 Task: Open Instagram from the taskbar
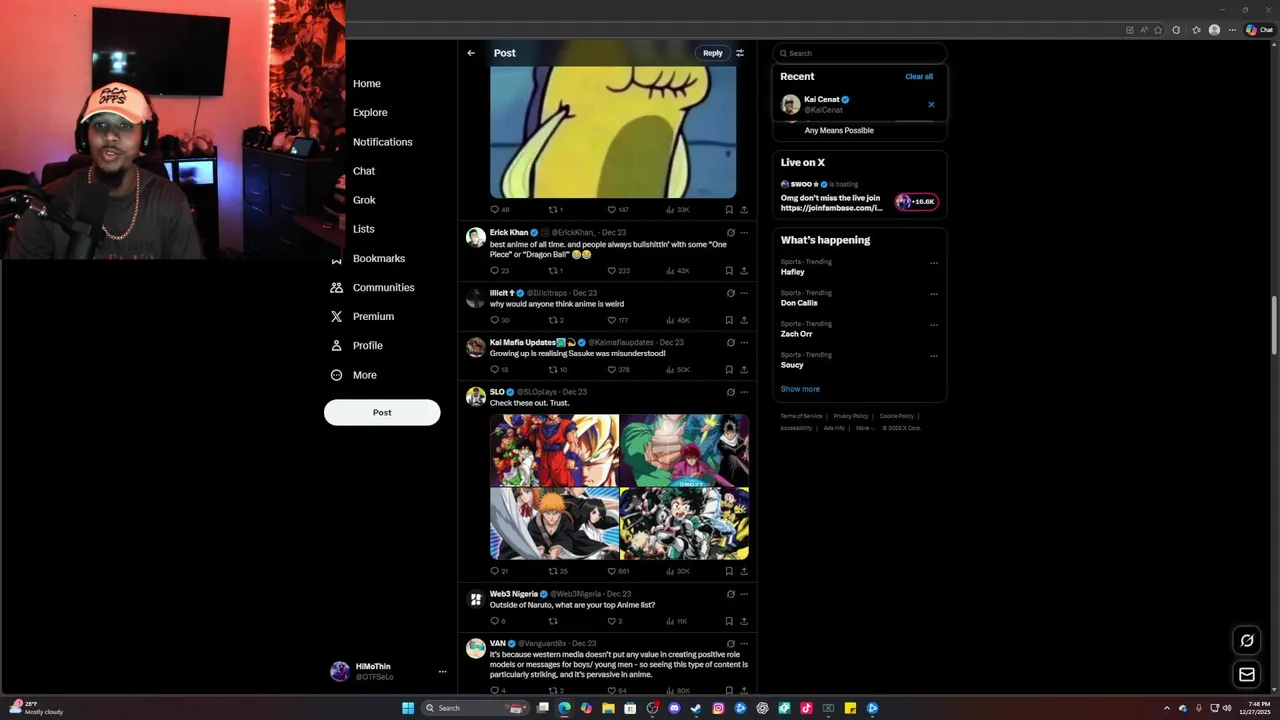[718, 708]
